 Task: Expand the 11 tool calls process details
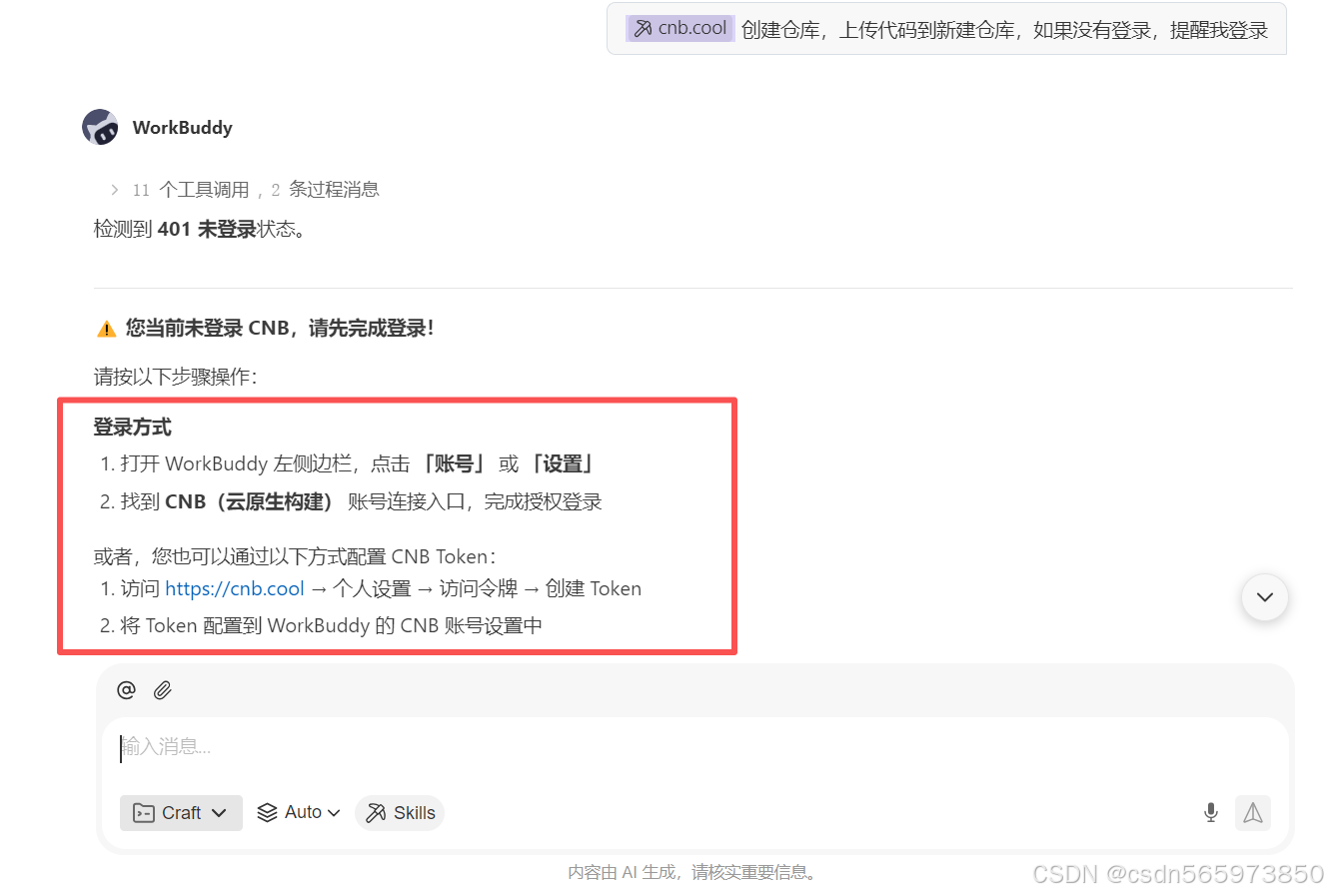244,190
